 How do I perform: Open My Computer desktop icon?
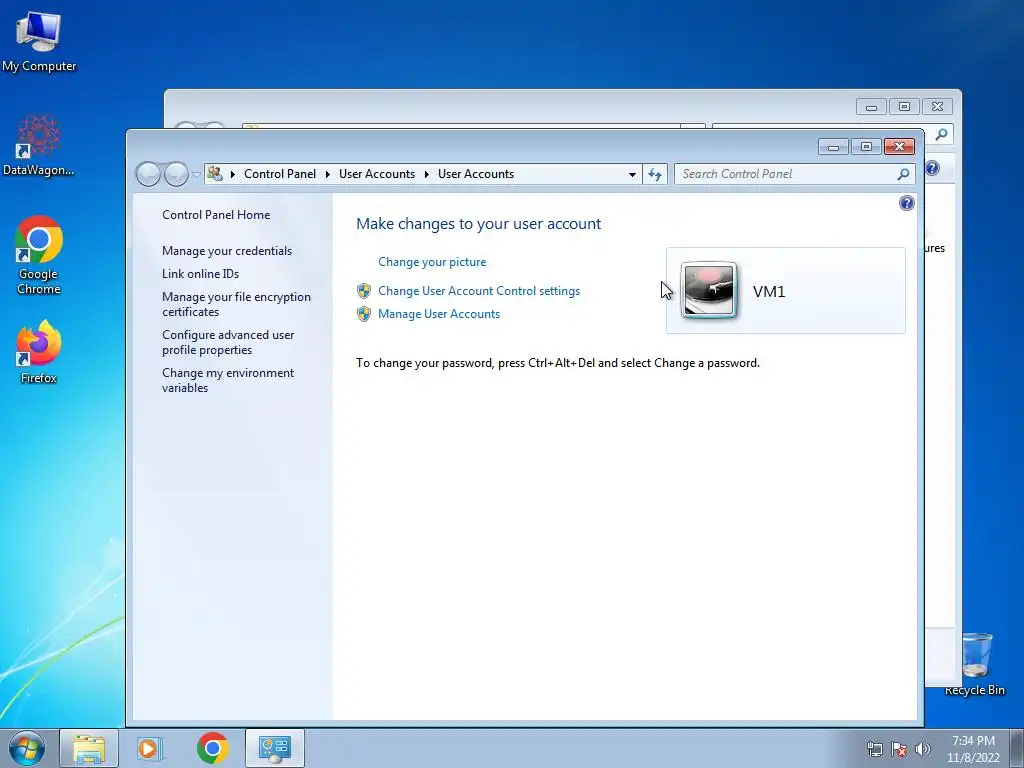pos(39,40)
